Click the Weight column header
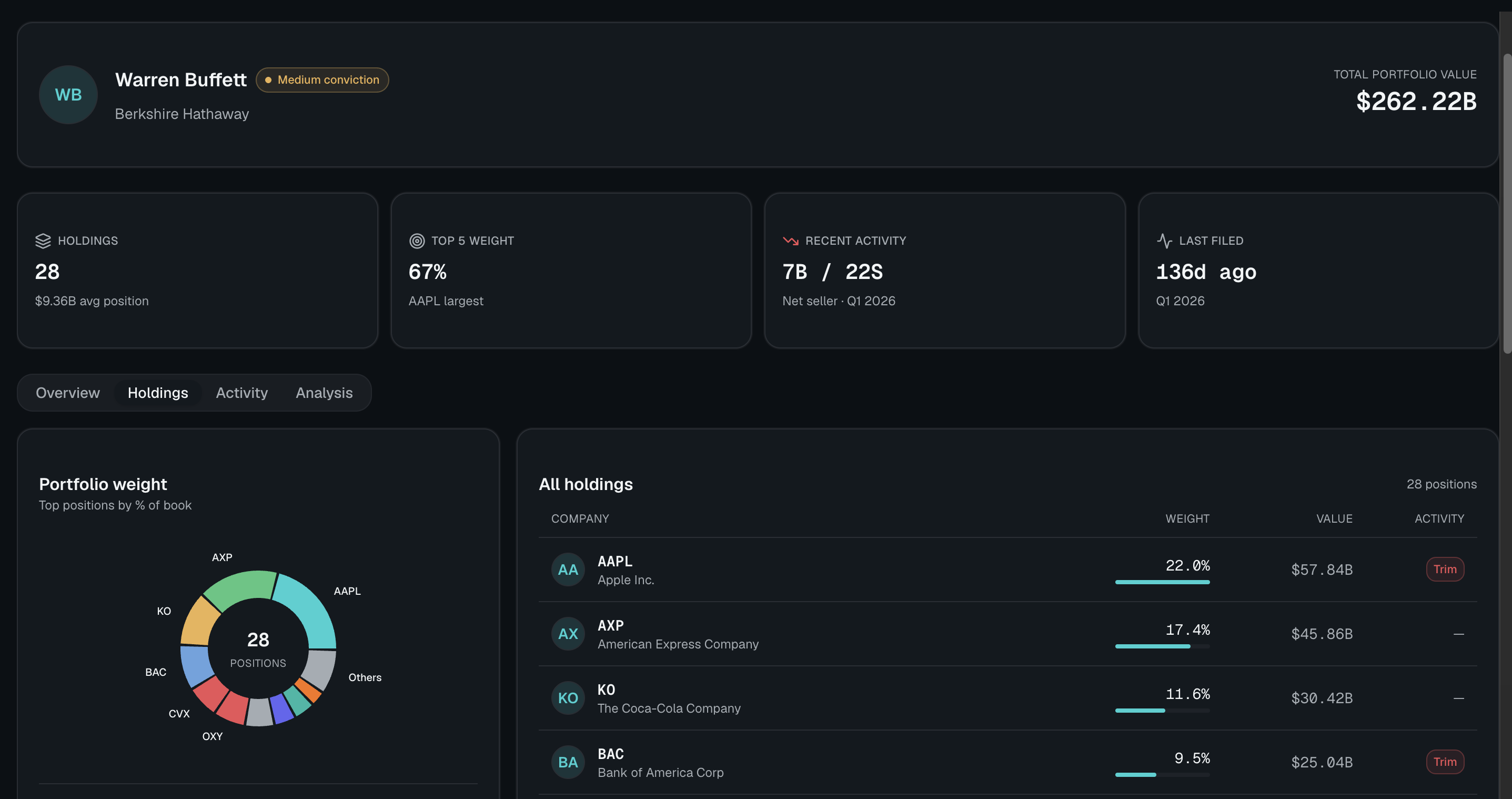 (x=1187, y=518)
